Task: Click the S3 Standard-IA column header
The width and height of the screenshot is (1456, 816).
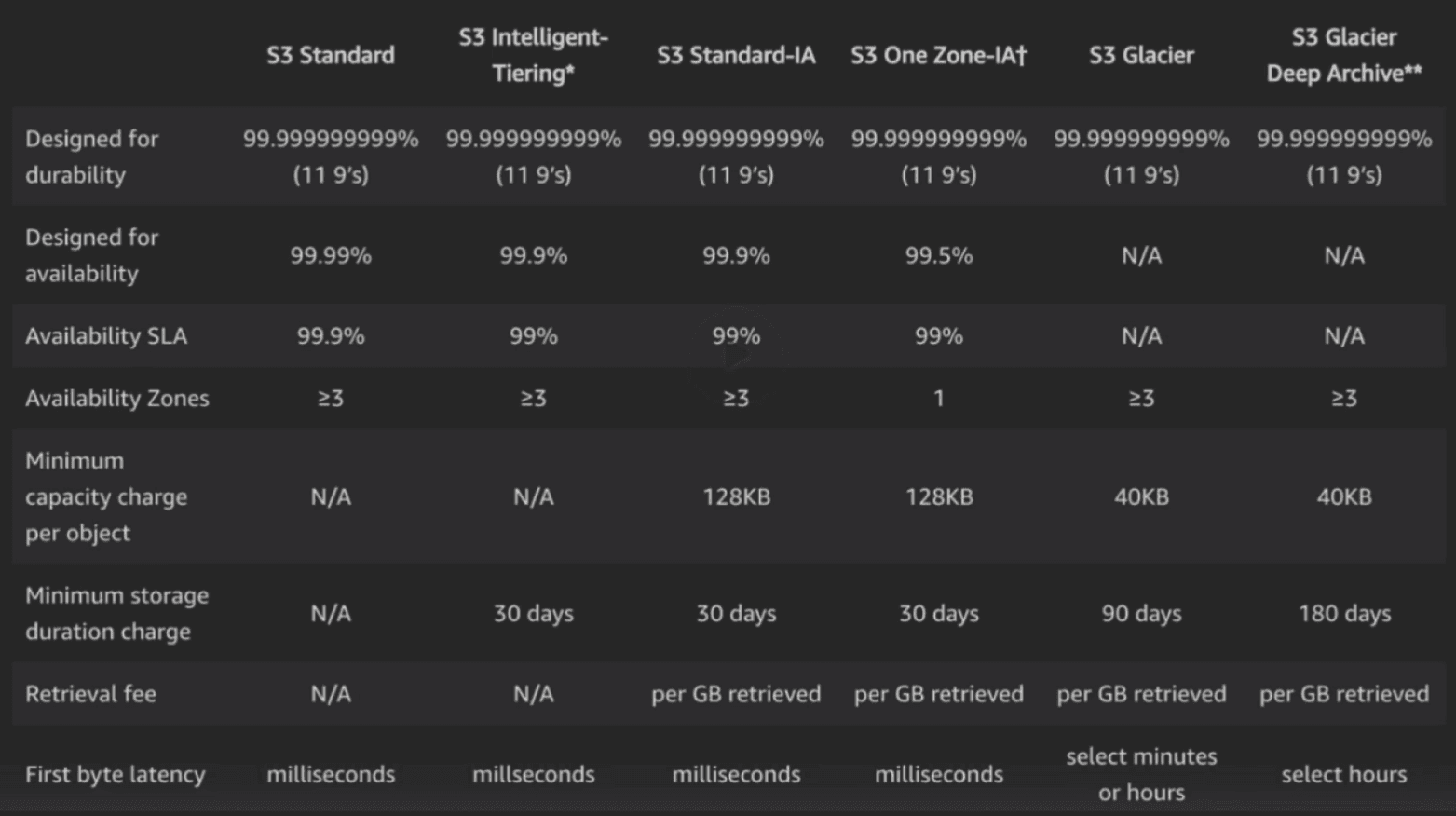Action: click(736, 55)
